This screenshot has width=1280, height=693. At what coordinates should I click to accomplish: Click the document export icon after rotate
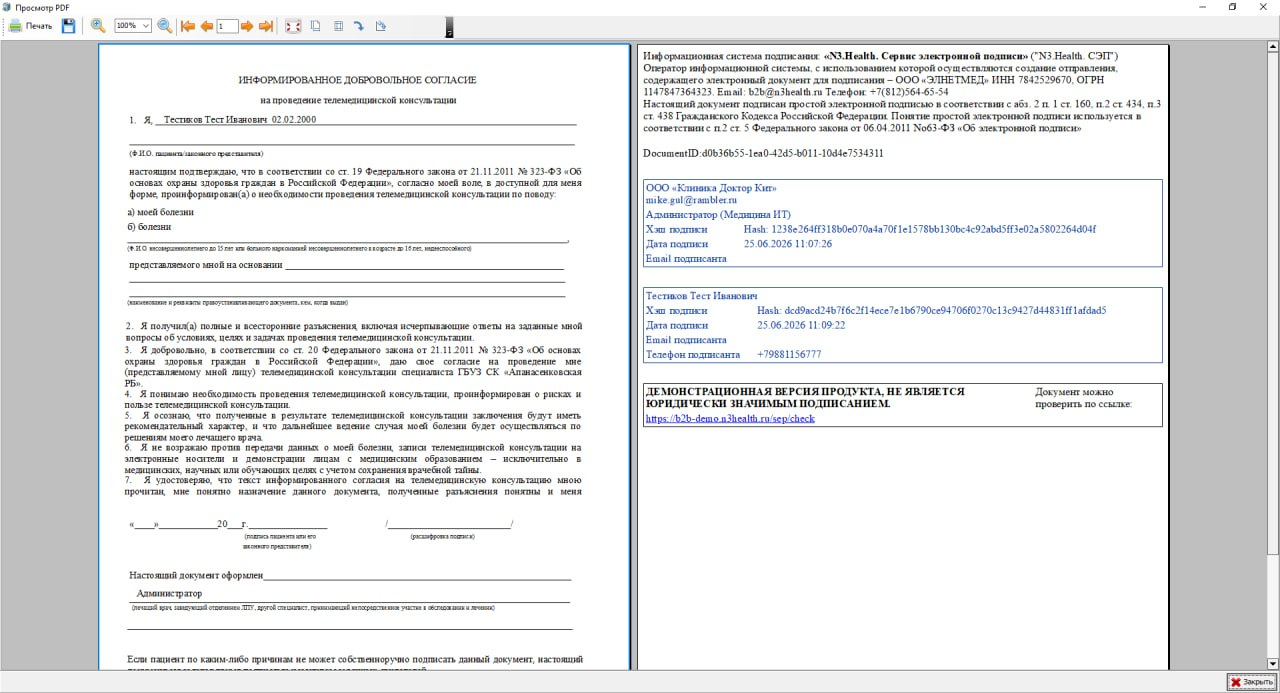381,26
